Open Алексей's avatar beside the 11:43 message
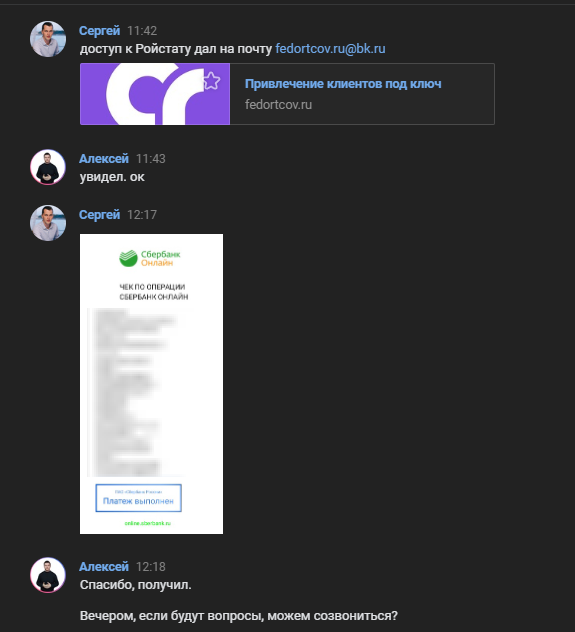 pyautogui.click(x=48, y=167)
